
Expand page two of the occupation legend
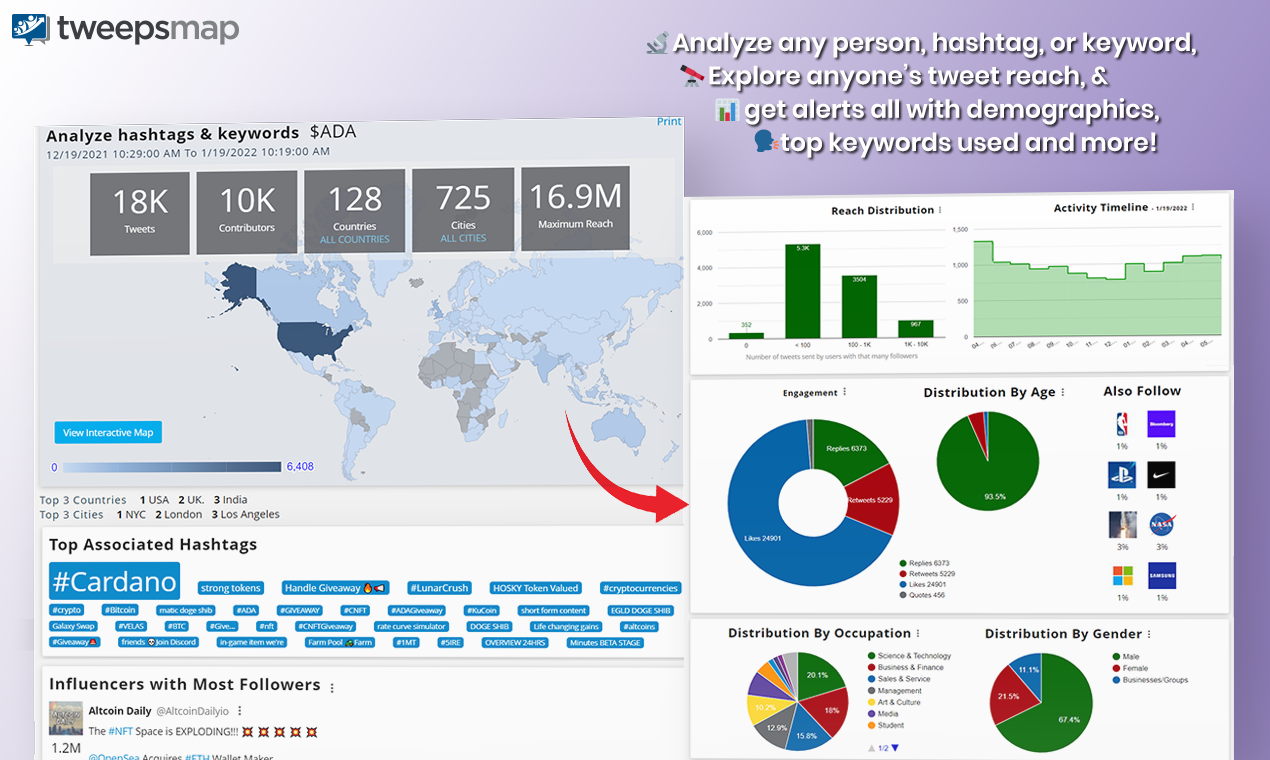coord(895,747)
